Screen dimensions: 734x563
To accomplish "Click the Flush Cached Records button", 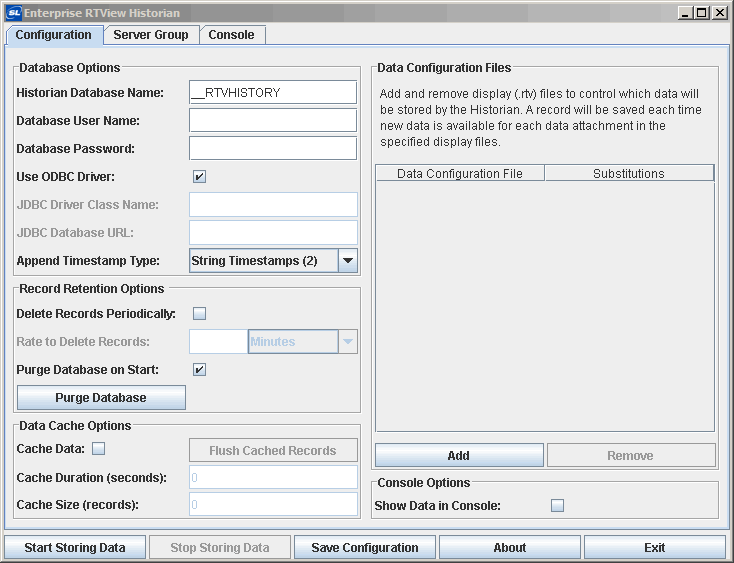I will pos(273,450).
